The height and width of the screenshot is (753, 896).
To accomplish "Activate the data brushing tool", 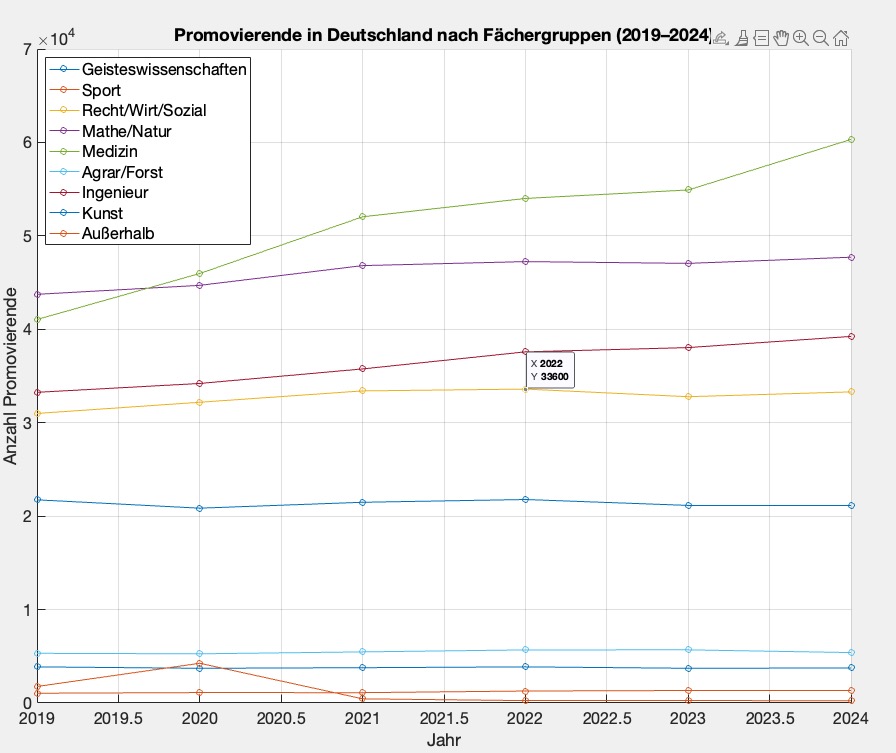I will pyautogui.click(x=742, y=38).
